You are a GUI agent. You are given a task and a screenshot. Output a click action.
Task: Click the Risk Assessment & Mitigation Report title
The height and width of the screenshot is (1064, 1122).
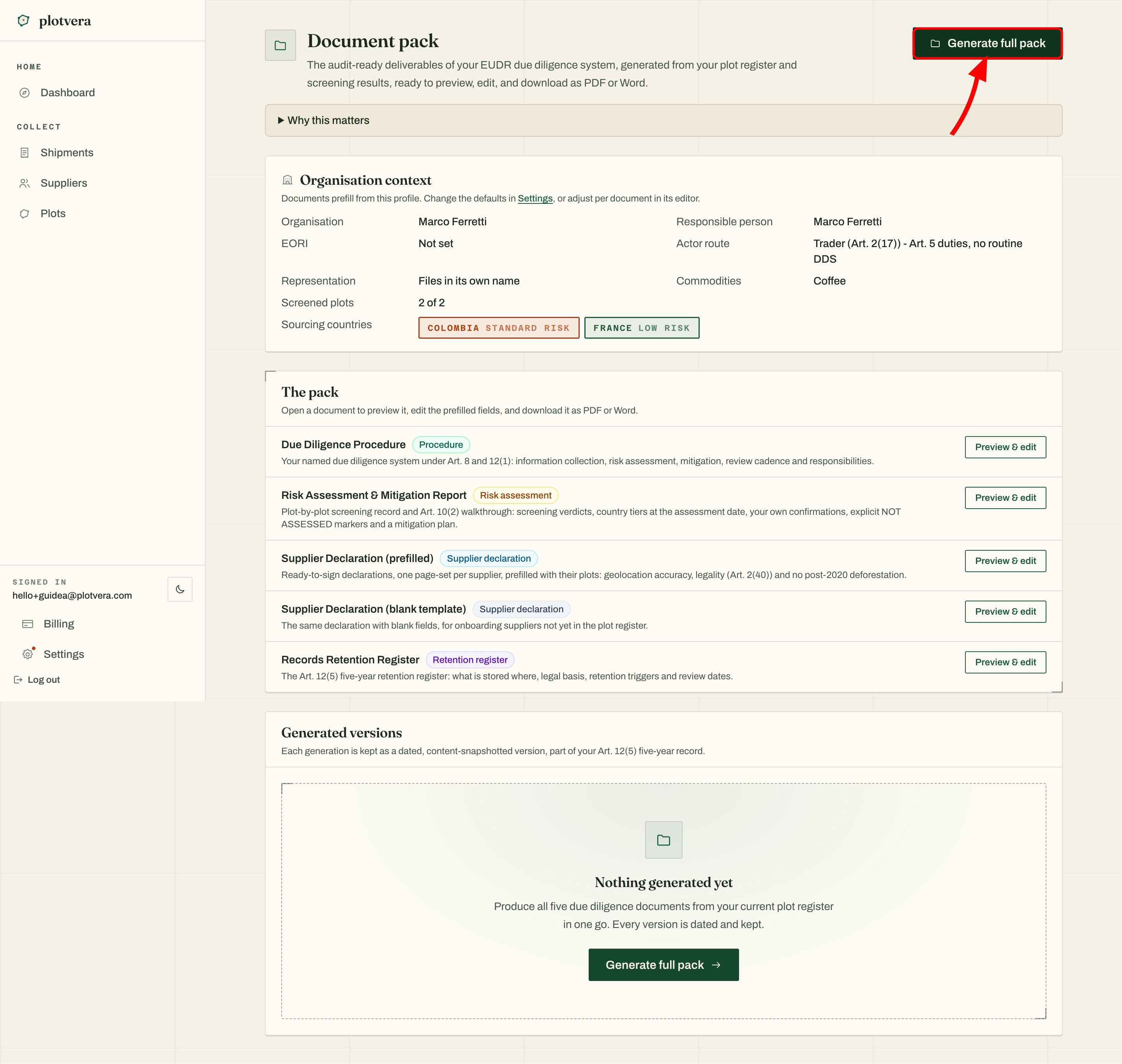click(x=374, y=495)
